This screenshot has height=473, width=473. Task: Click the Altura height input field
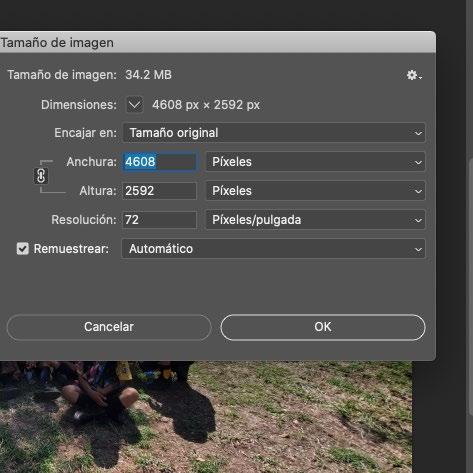(x=160, y=191)
